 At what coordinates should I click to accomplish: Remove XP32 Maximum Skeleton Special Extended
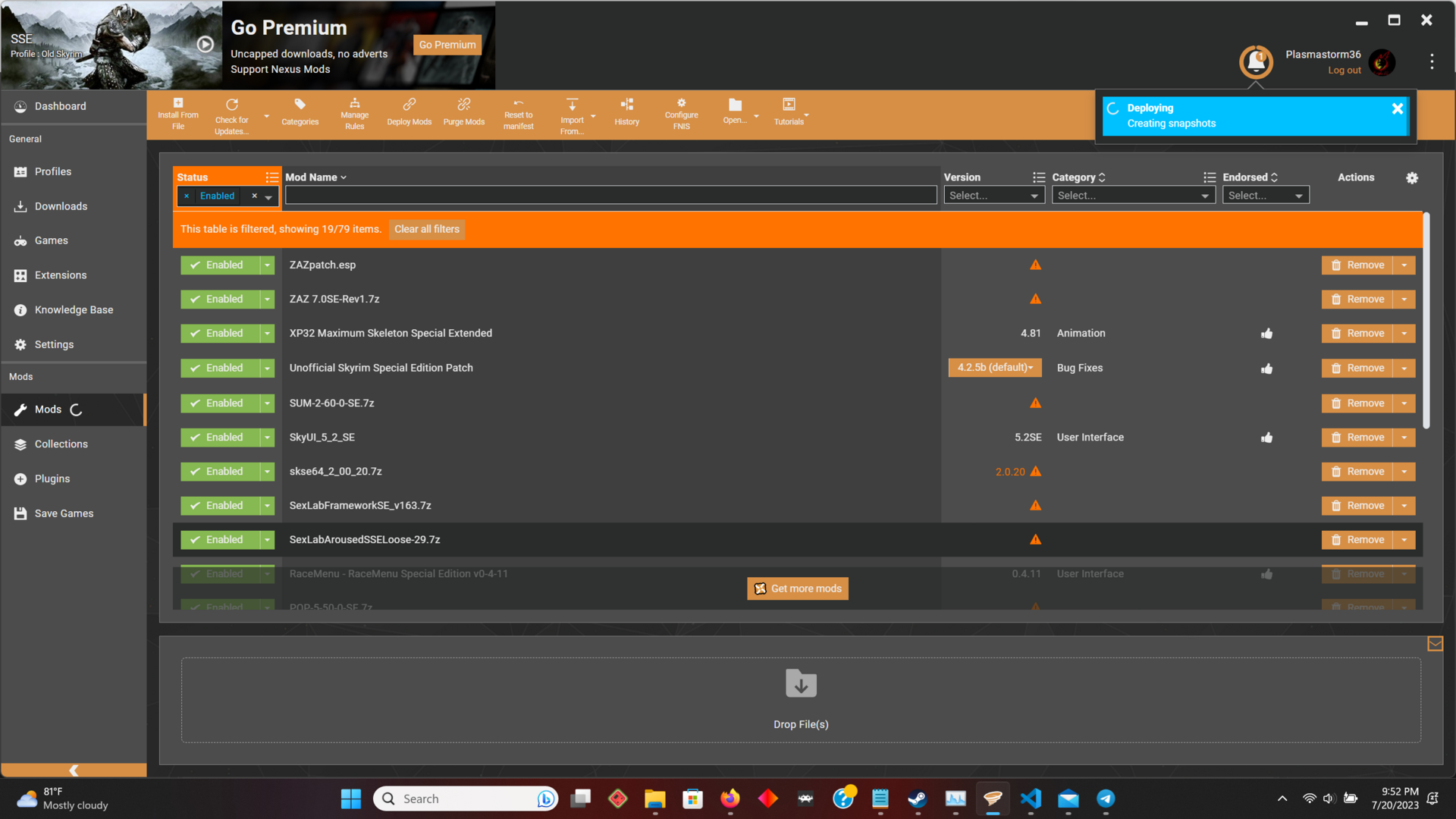[x=1357, y=333]
